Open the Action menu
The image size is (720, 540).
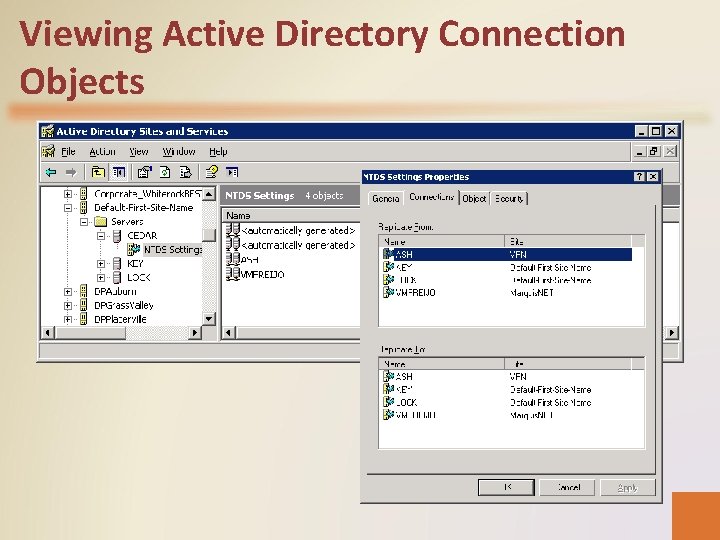click(102, 152)
